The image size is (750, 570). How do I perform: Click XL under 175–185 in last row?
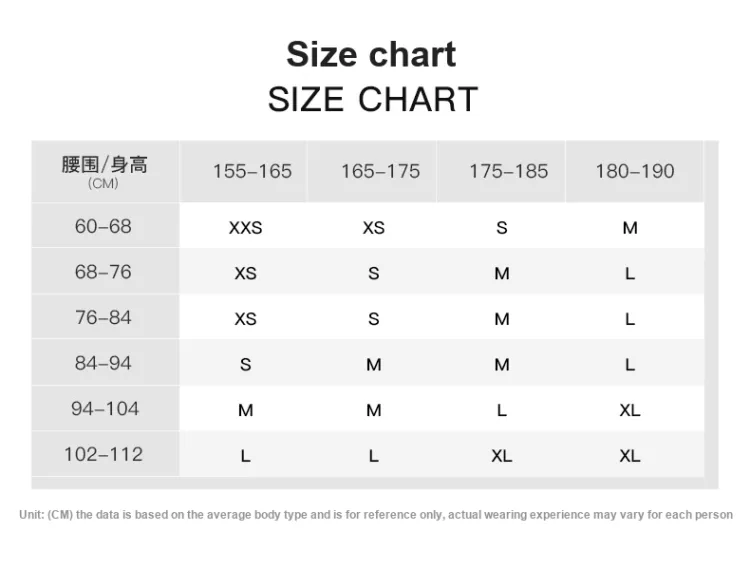tap(502, 456)
